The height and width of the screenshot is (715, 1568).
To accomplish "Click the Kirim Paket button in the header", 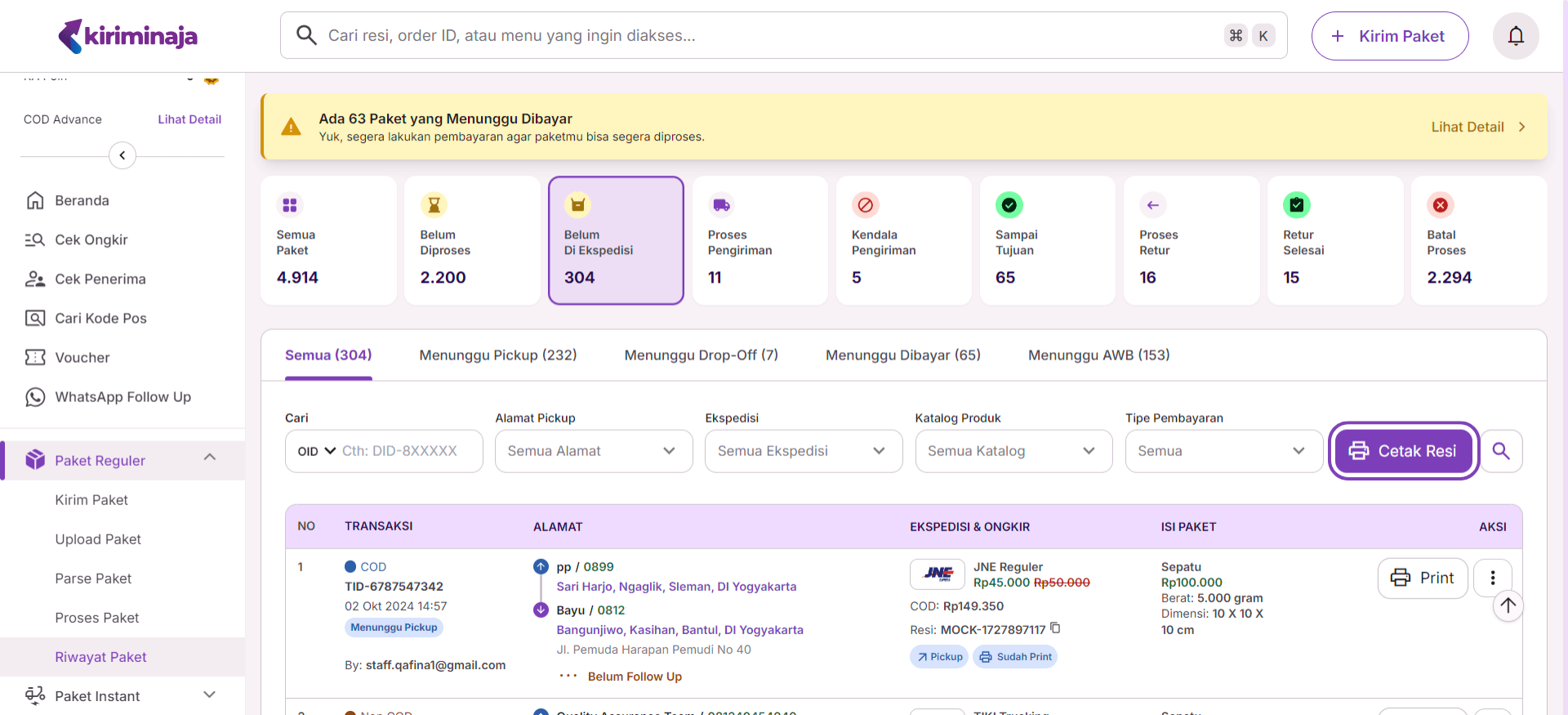I will click(x=1389, y=36).
